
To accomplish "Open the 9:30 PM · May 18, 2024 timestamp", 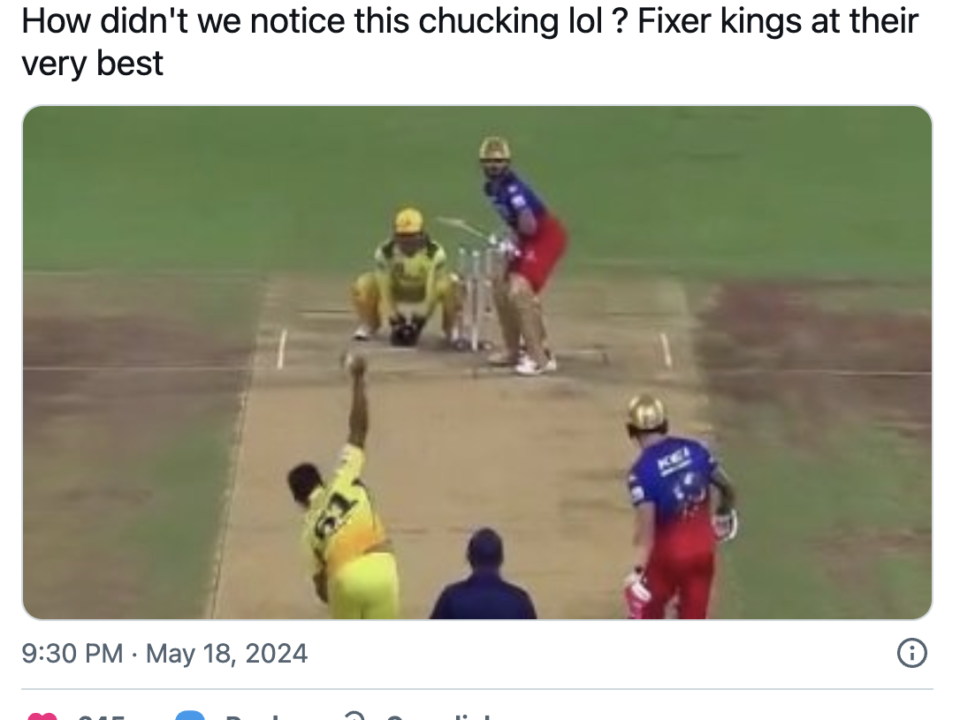I will coord(164,654).
